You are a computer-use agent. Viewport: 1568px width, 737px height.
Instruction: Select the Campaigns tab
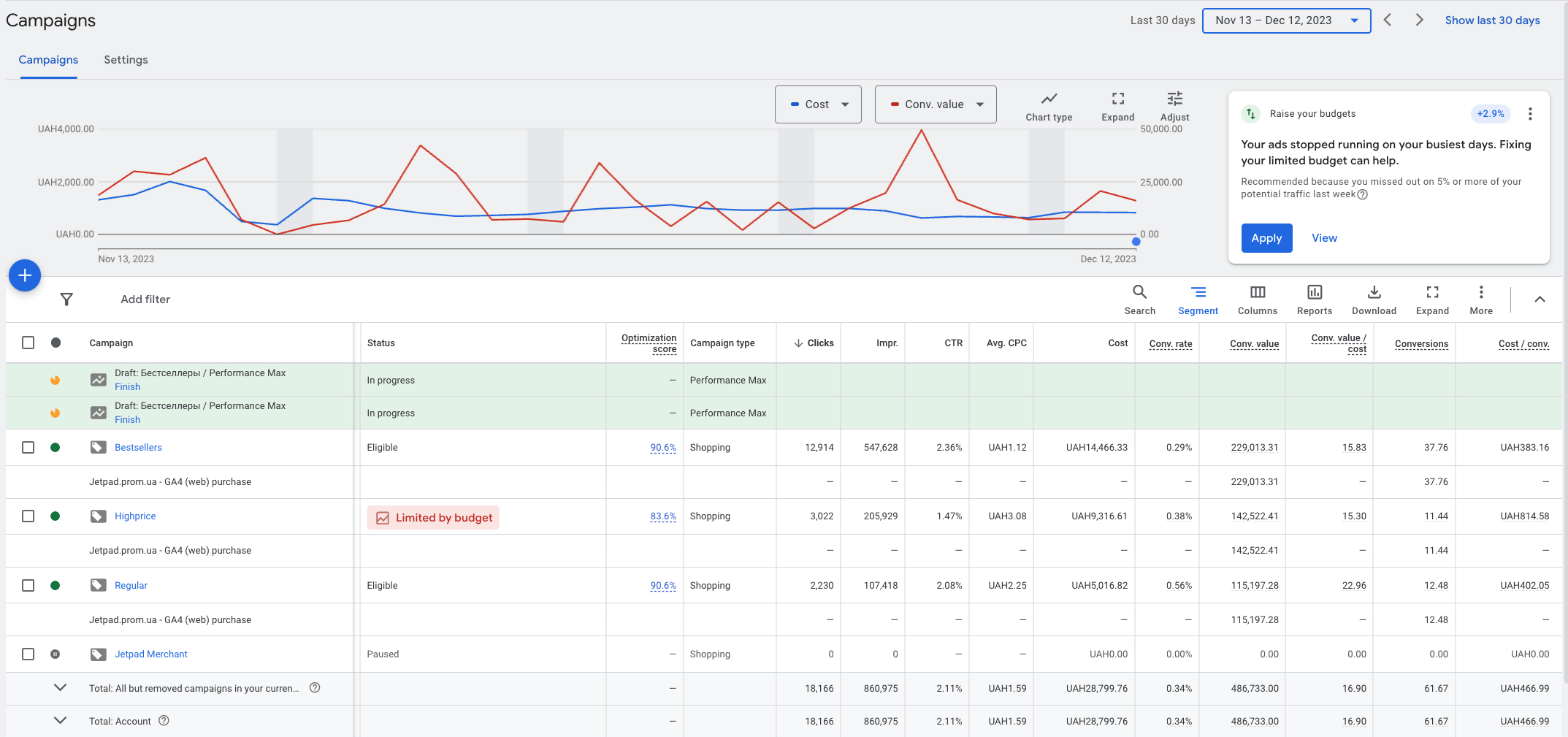(48, 60)
